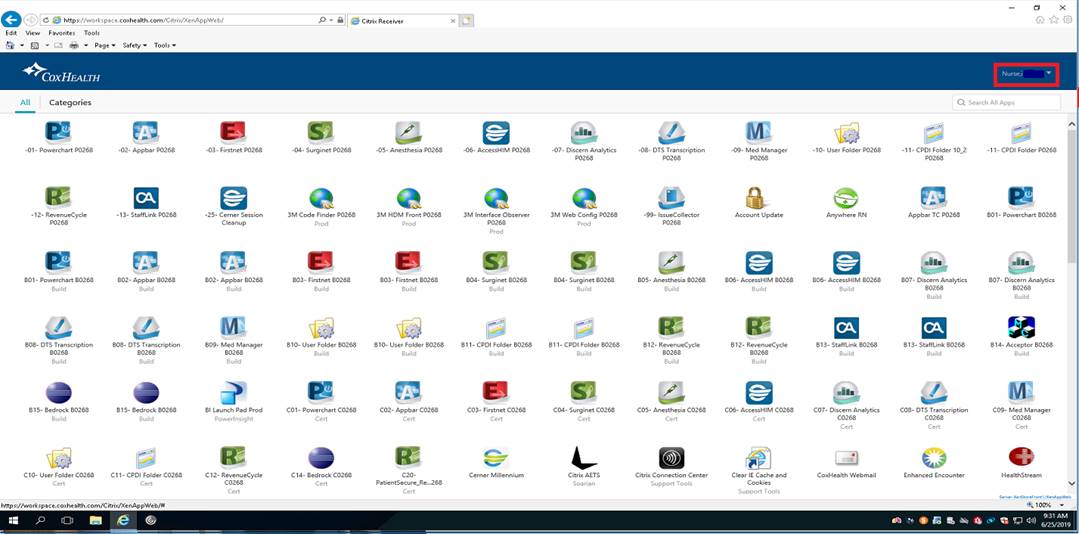
Task: Click the Windows Start button
Action: (13, 520)
